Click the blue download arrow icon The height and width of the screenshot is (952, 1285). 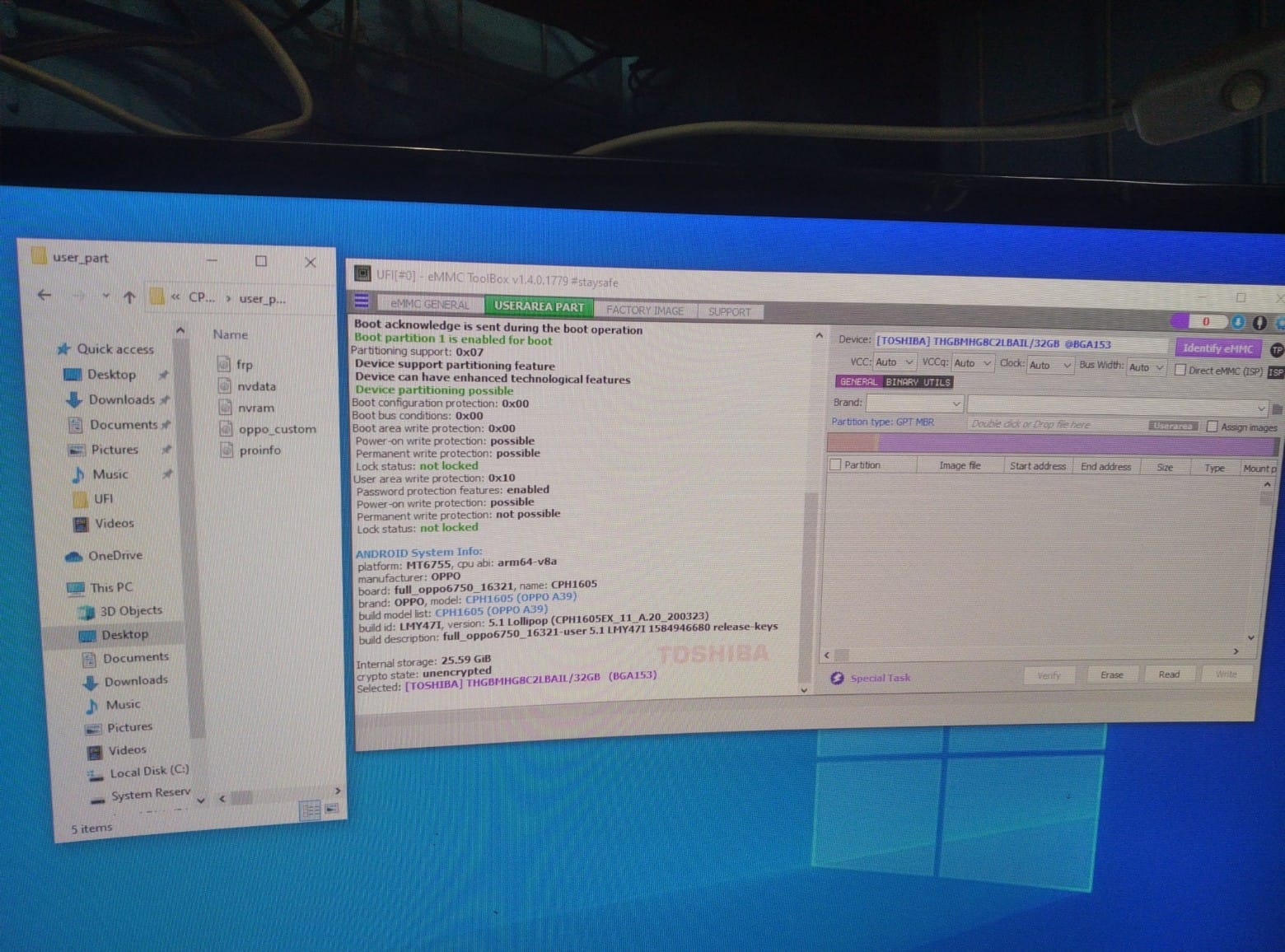coord(1236,322)
